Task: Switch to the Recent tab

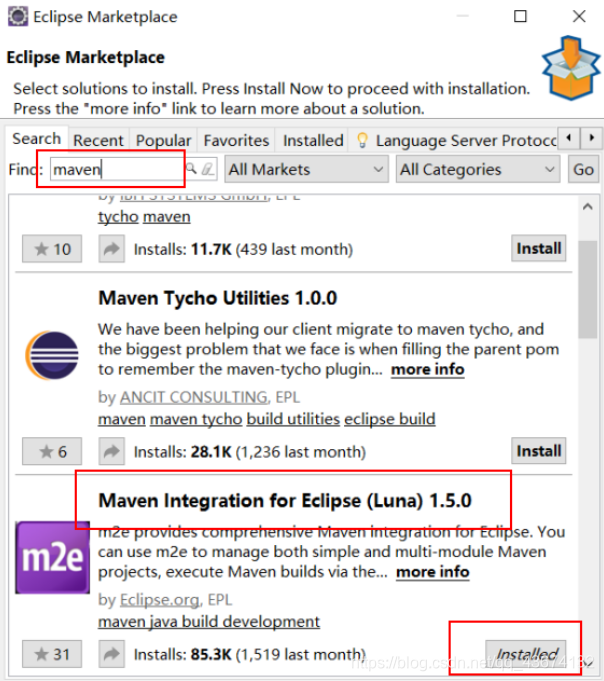Action: [99, 140]
